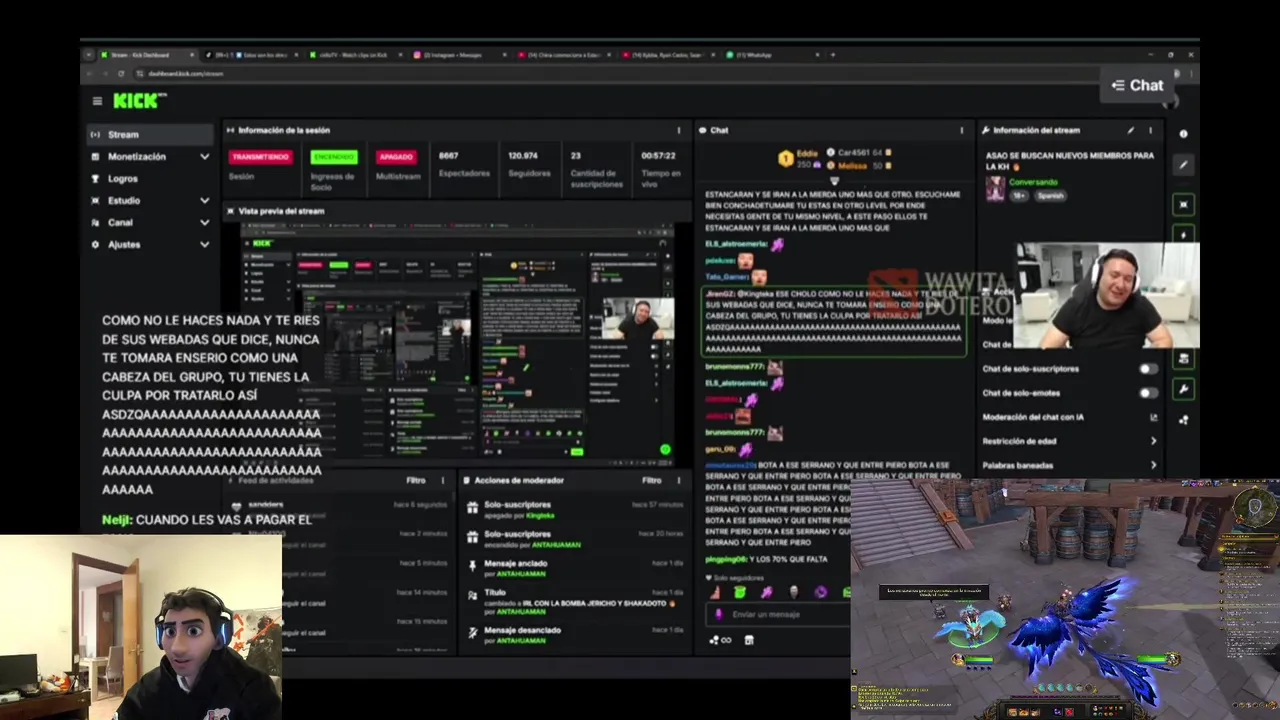Open Acciones de moderador three-dot menu
Image resolution: width=1280 pixels, height=720 pixels.
tap(679, 481)
